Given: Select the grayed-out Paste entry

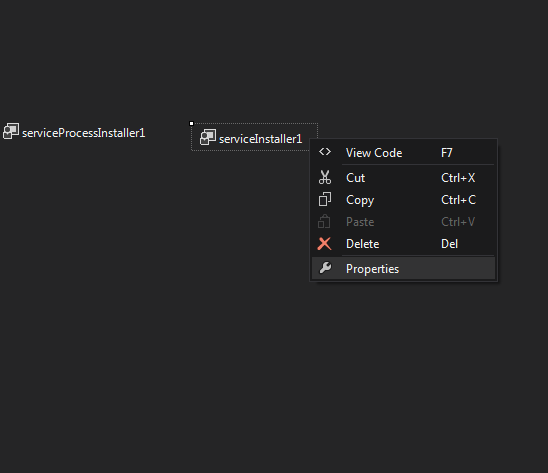Looking at the screenshot, I should tap(403, 222).
